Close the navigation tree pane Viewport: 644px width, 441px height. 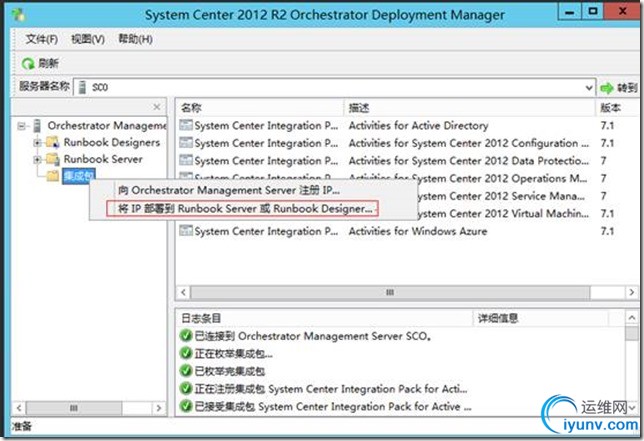[x=156, y=107]
